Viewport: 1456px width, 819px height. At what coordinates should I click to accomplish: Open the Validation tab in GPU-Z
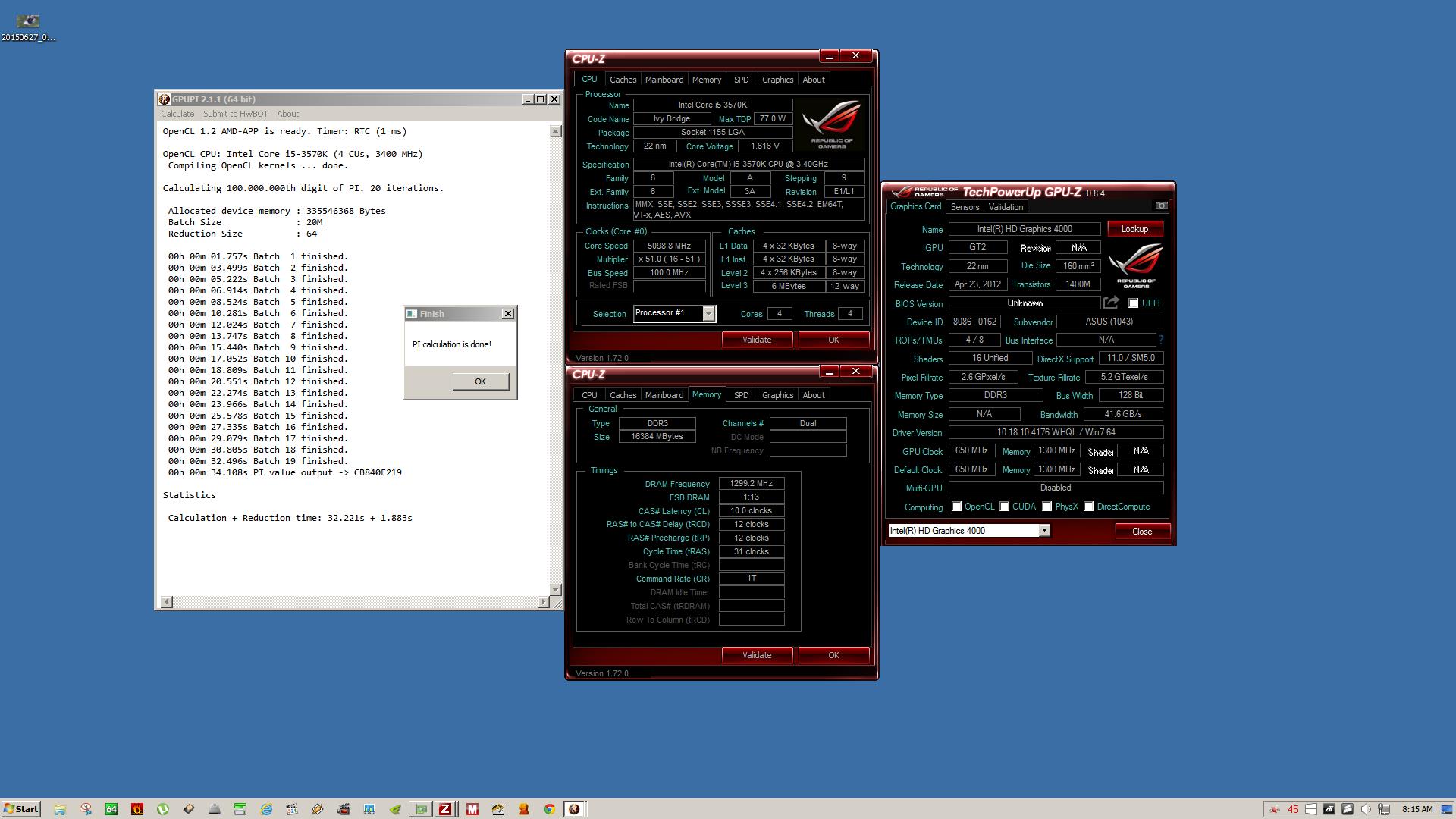(x=1006, y=207)
